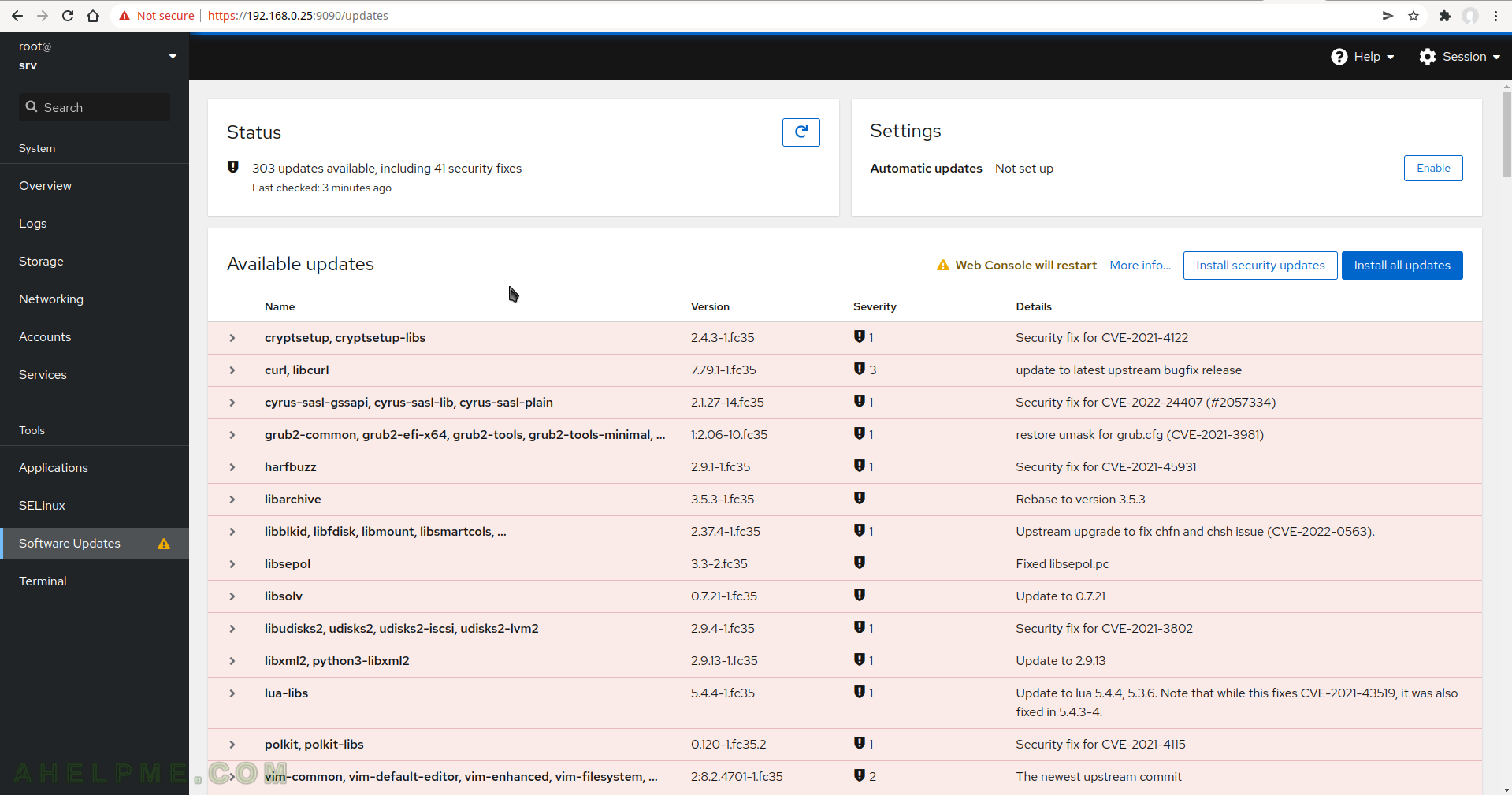Select libxml2, python3-libxml2 row name
1512x795 pixels.
pos(337,661)
